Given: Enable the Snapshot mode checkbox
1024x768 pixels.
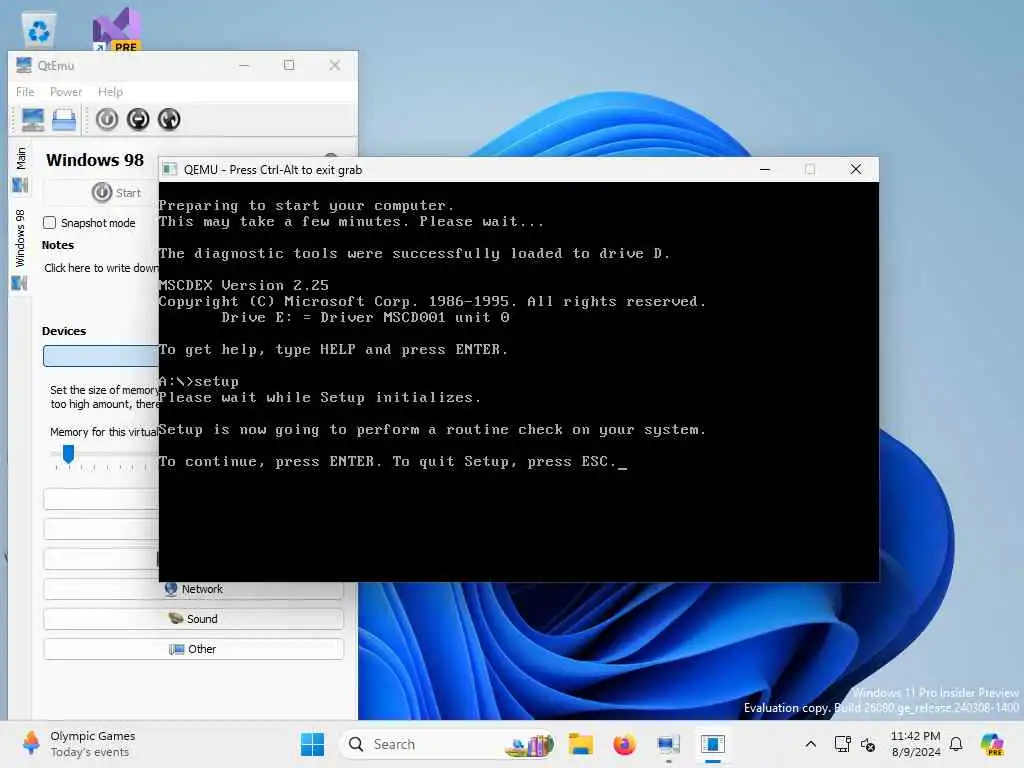Looking at the screenshot, I should 50,223.
